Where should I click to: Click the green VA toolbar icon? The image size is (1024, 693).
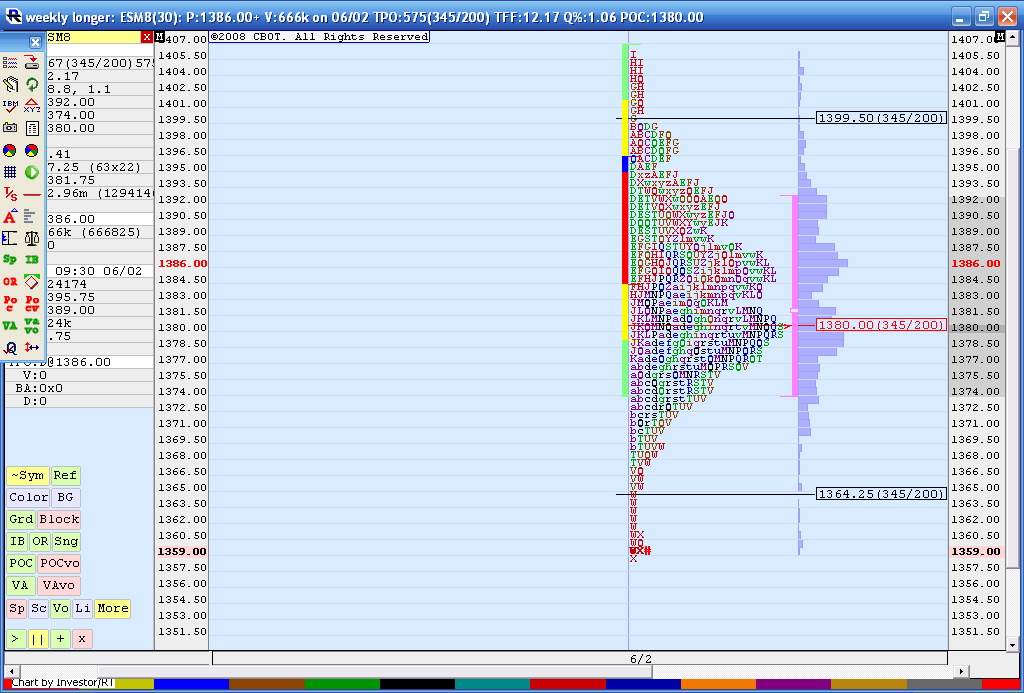pos(10,326)
